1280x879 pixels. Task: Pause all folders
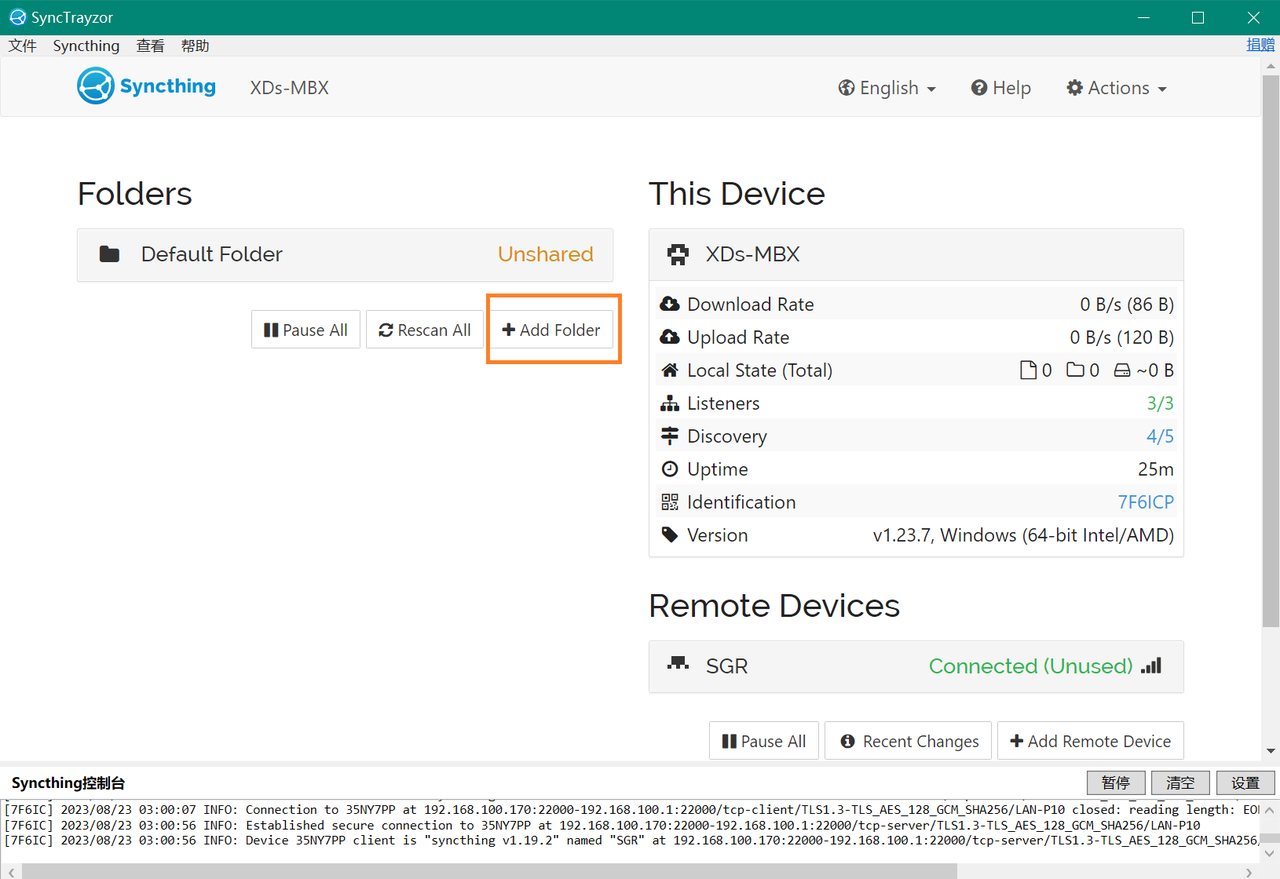306,330
